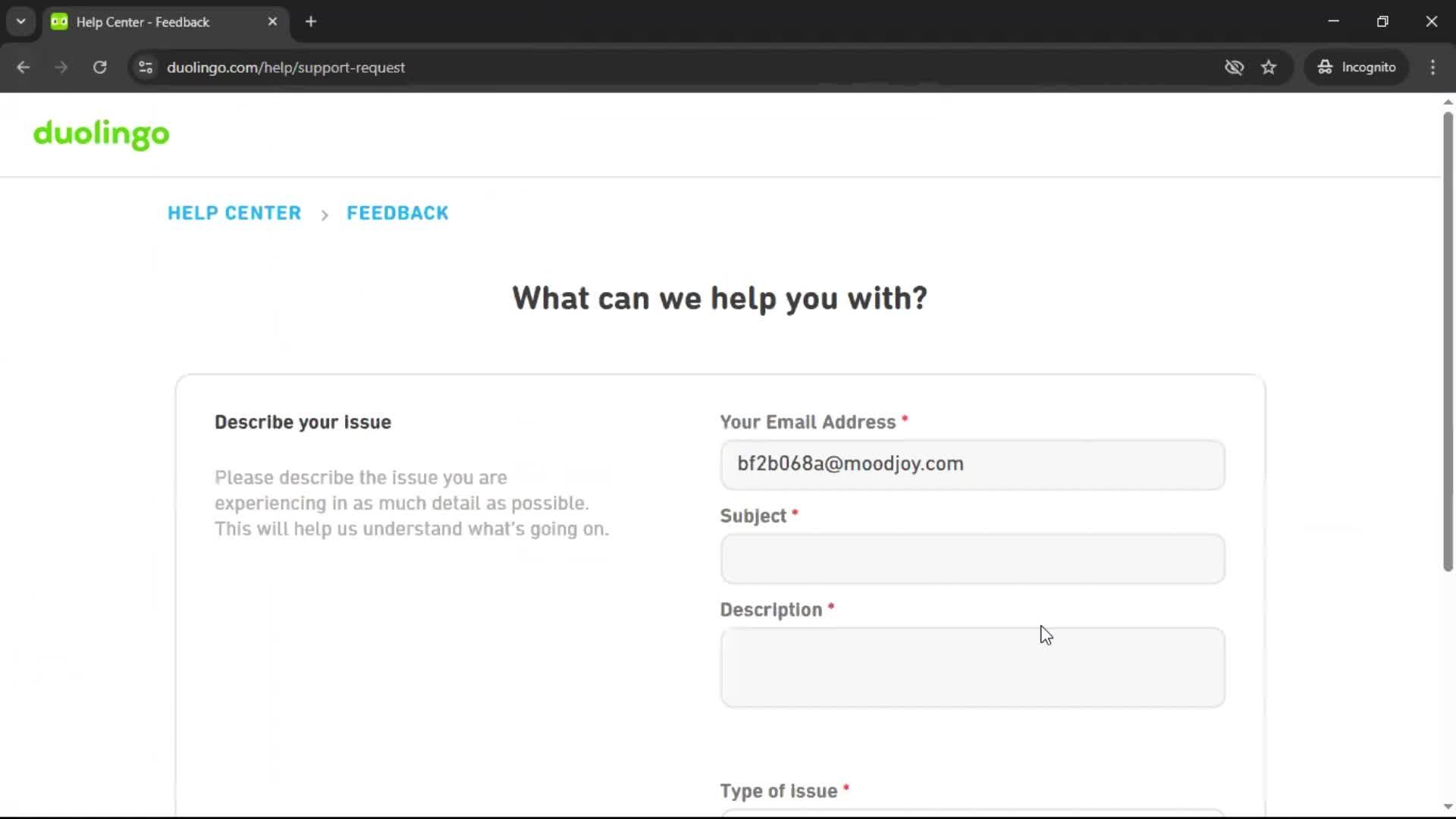This screenshot has width=1456, height=819.
Task: Click the browser back navigation arrow
Action: (24, 67)
